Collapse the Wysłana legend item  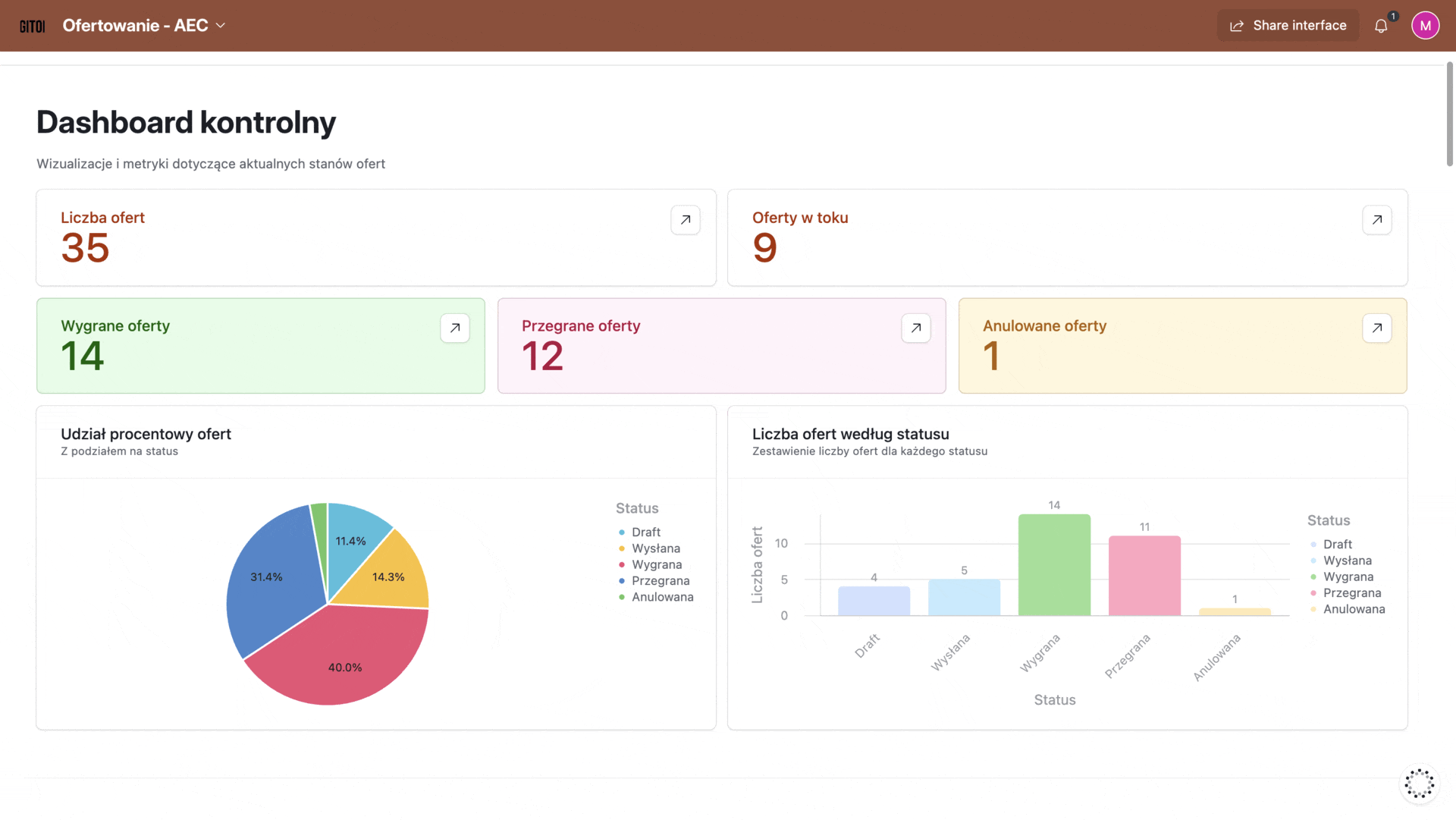coord(656,548)
